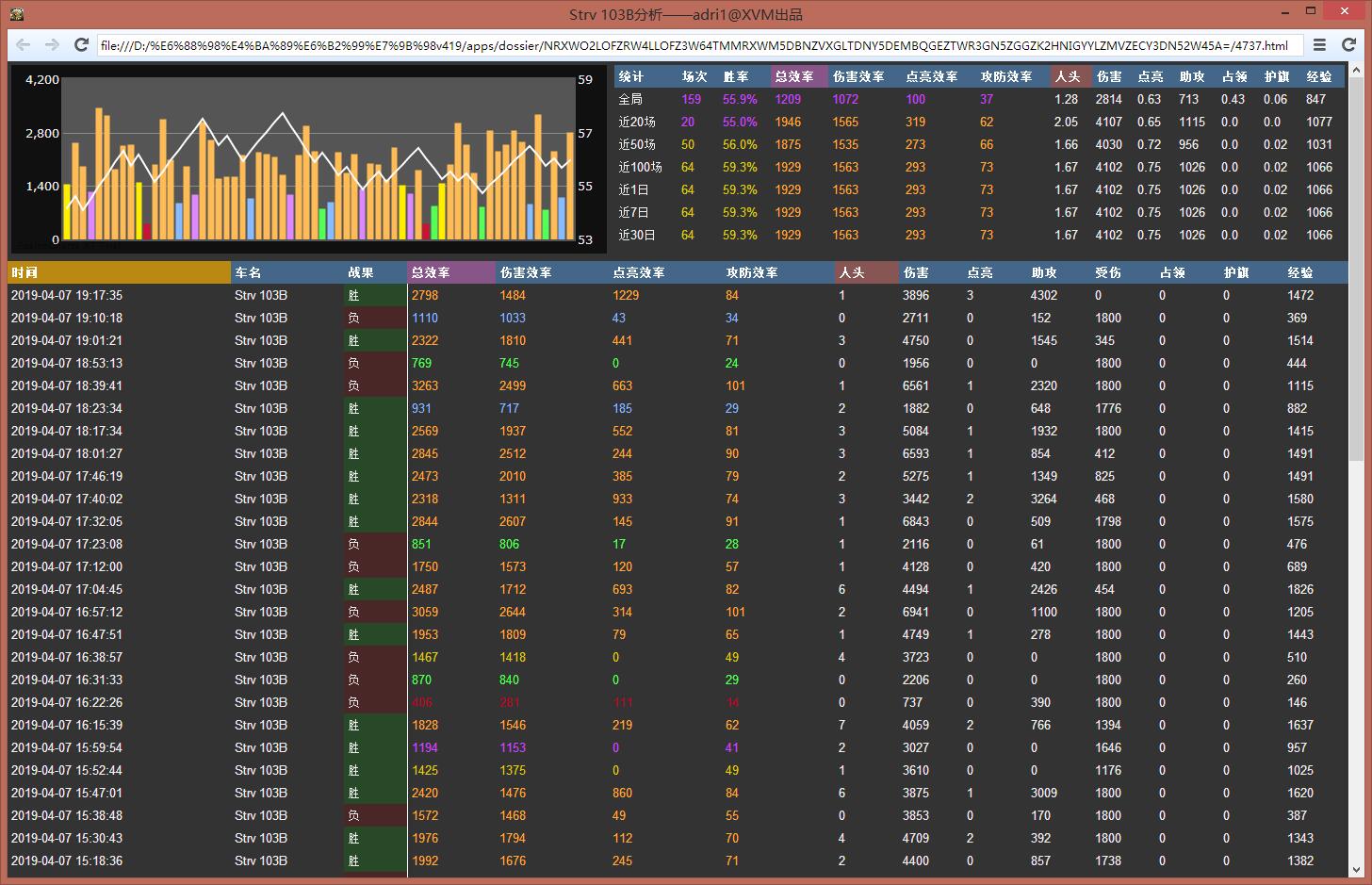Select battle timestamp 2019-04-07 18:53:13
This screenshot has height=885, width=1372.
tap(67, 363)
